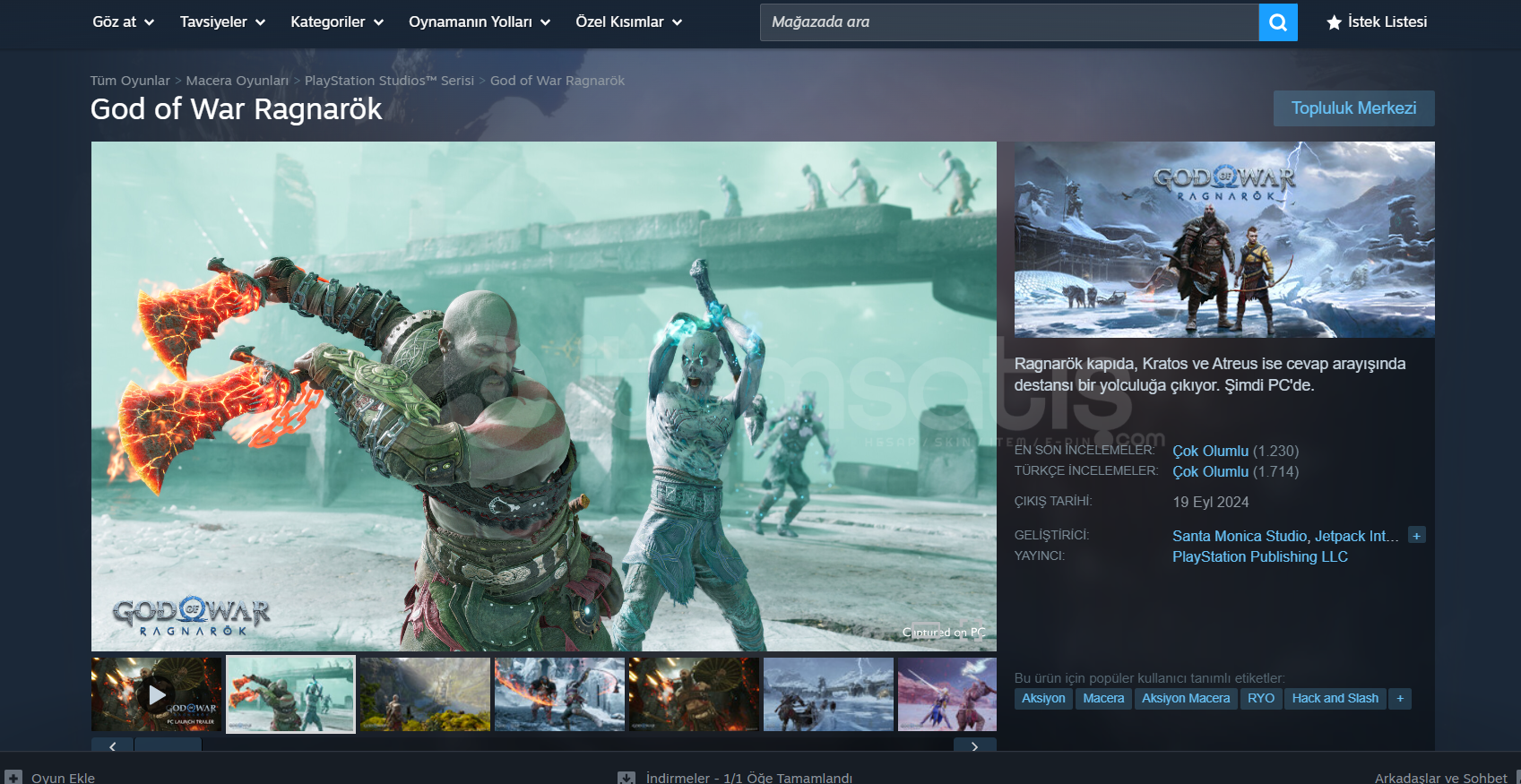This screenshot has width=1521, height=784.
Task: Click the game header capsule image
Action: pyautogui.click(x=1224, y=240)
